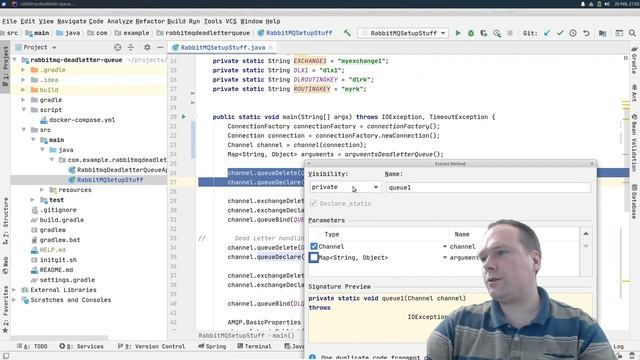Screen dimensions: 640x360
Task: Click the grey Stop button icon
Action: tap(510, 33)
